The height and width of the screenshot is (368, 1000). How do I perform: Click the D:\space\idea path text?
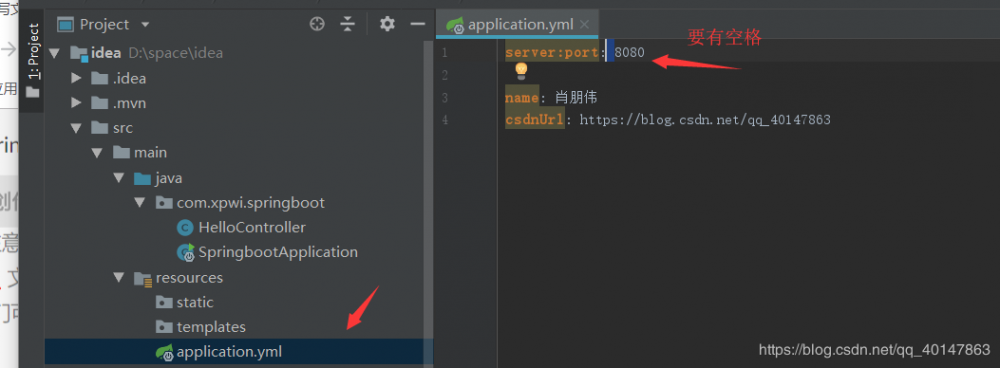click(176, 53)
